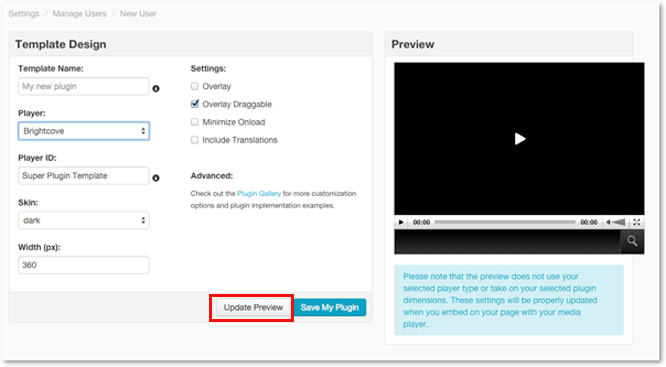Viewport: 666px width, 367px height.
Task: Uncheck Overlay Draggable
Action: point(195,104)
